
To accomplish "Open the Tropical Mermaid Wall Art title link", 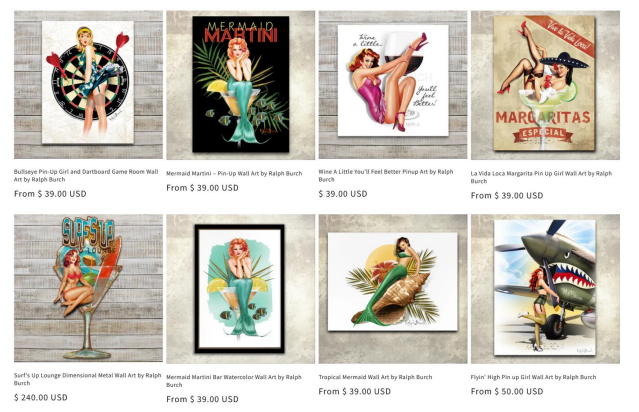I will tap(375, 377).
